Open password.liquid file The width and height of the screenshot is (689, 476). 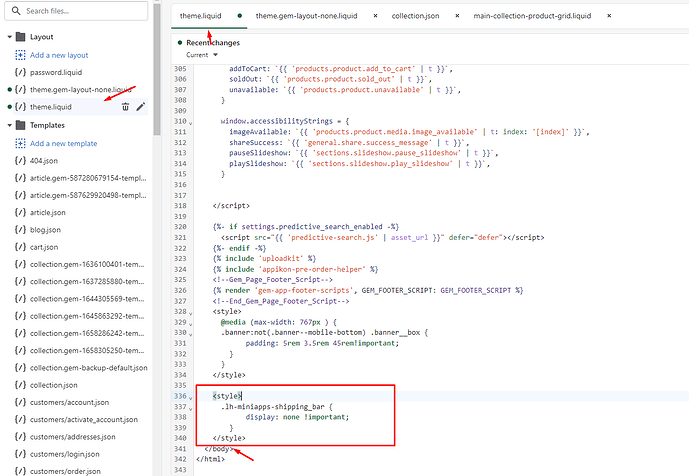tap(56, 72)
